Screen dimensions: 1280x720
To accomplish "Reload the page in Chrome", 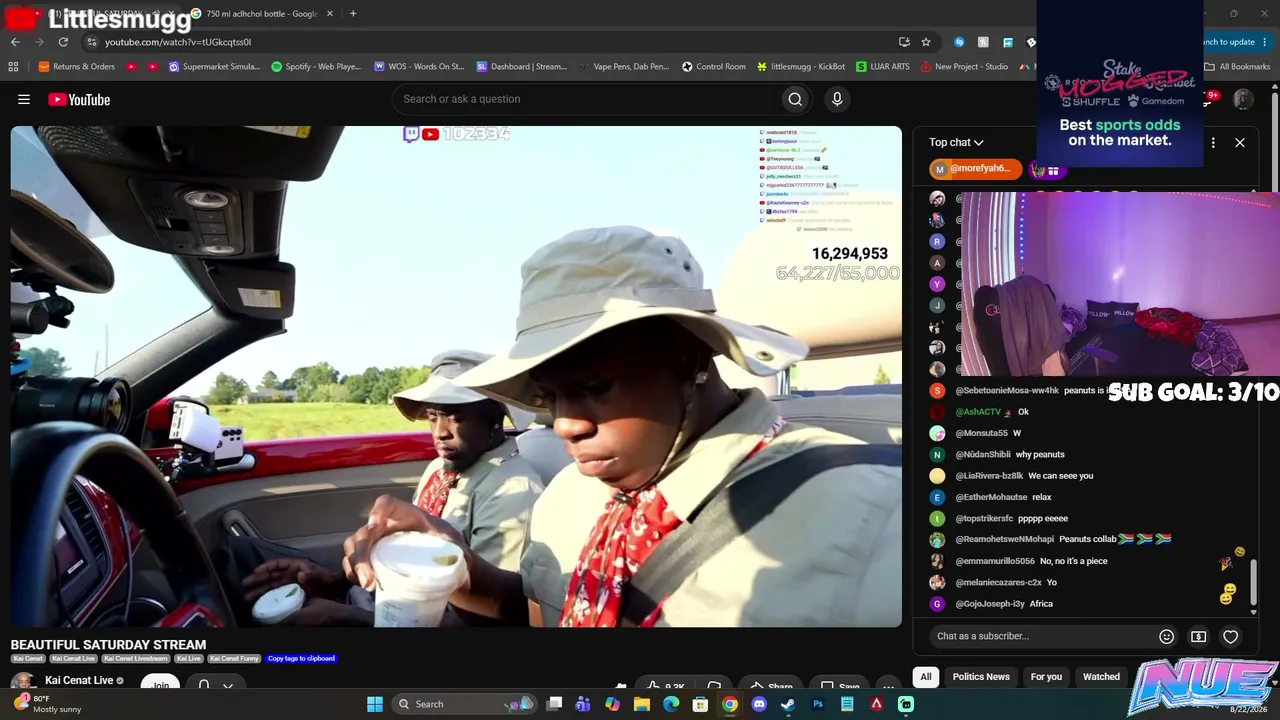I will [x=63, y=42].
